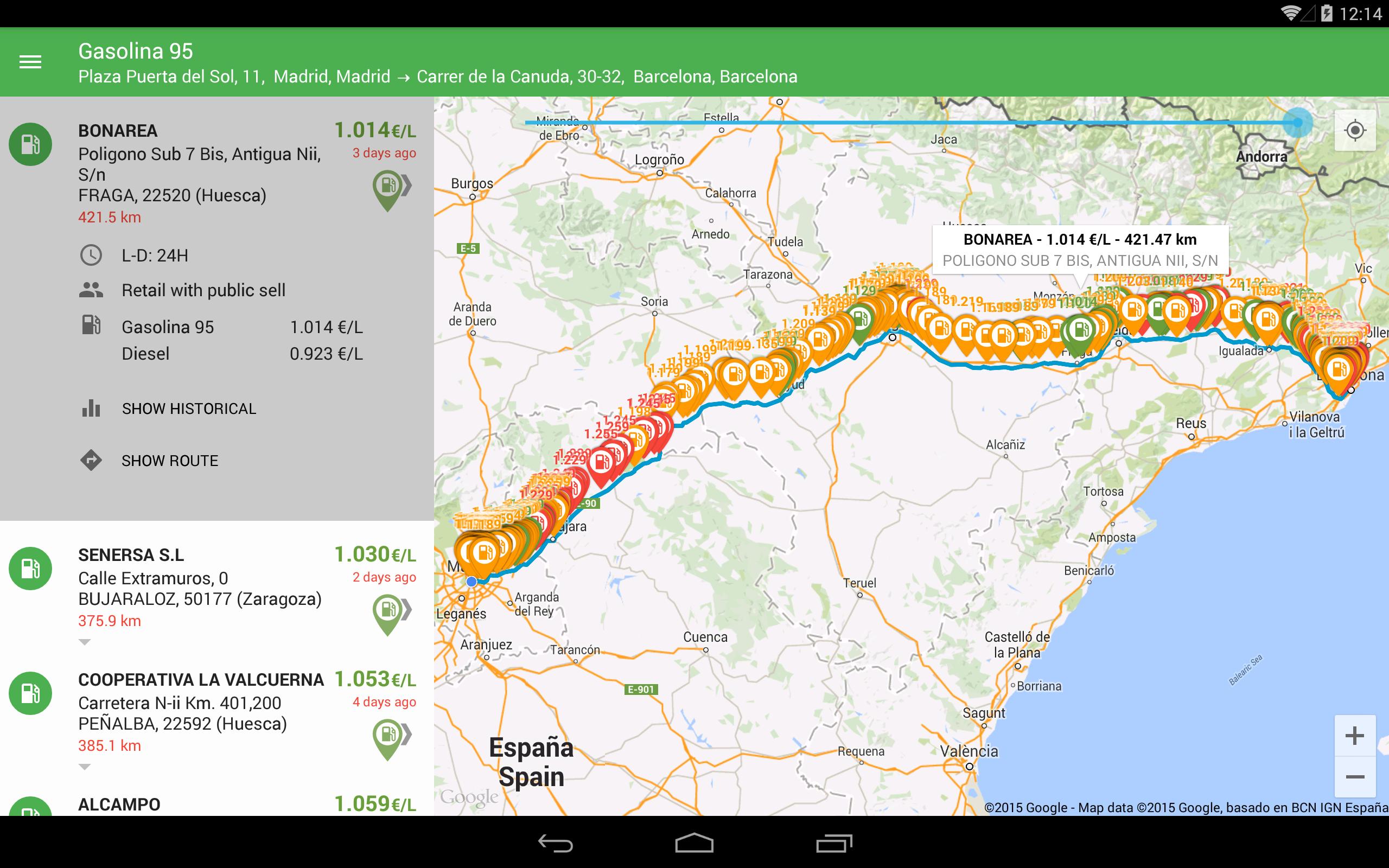Tap the ALCAMPO station icon

coord(30,807)
